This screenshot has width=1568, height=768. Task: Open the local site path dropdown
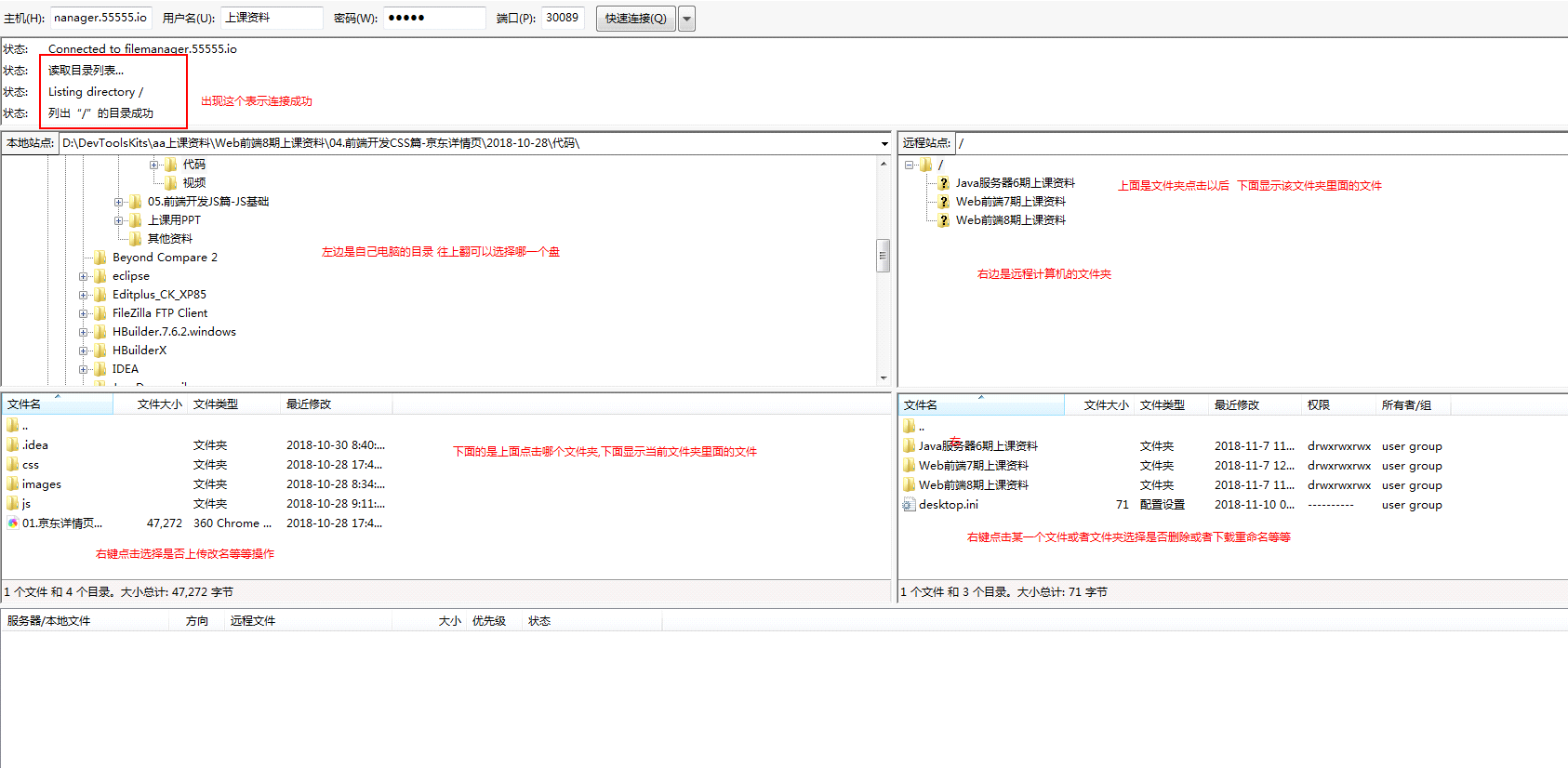884,143
